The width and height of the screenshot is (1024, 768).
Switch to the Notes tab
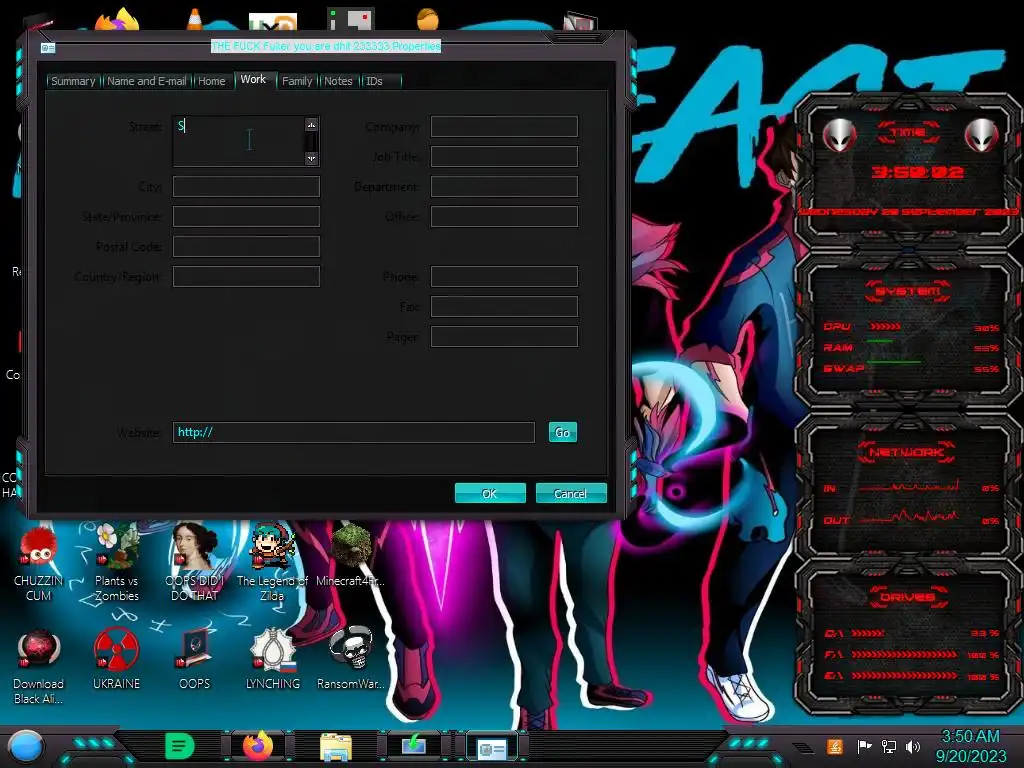point(338,81)
